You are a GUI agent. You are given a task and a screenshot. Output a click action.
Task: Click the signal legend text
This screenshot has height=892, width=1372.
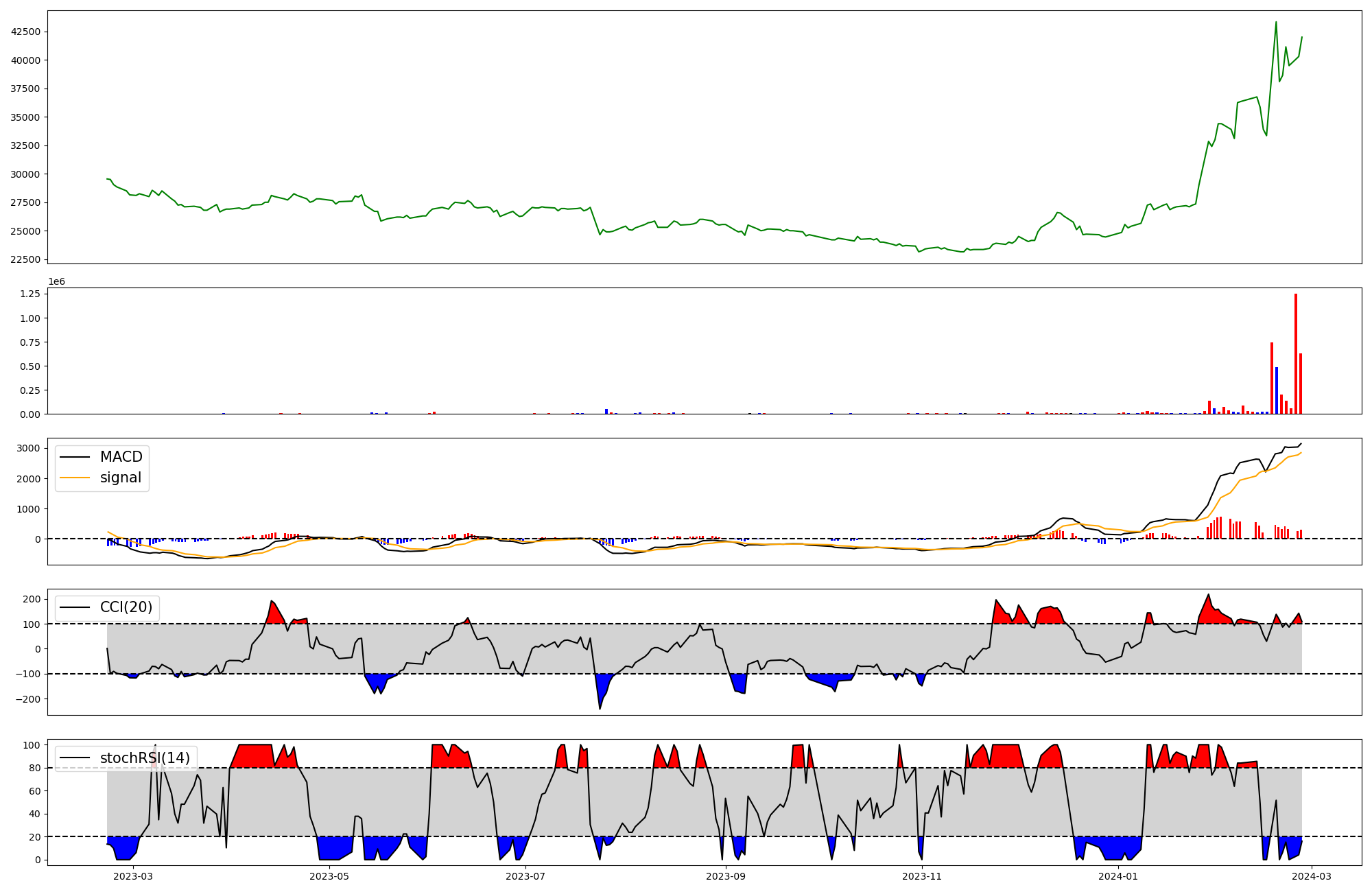pyautogui.click(x=120, y=478)
